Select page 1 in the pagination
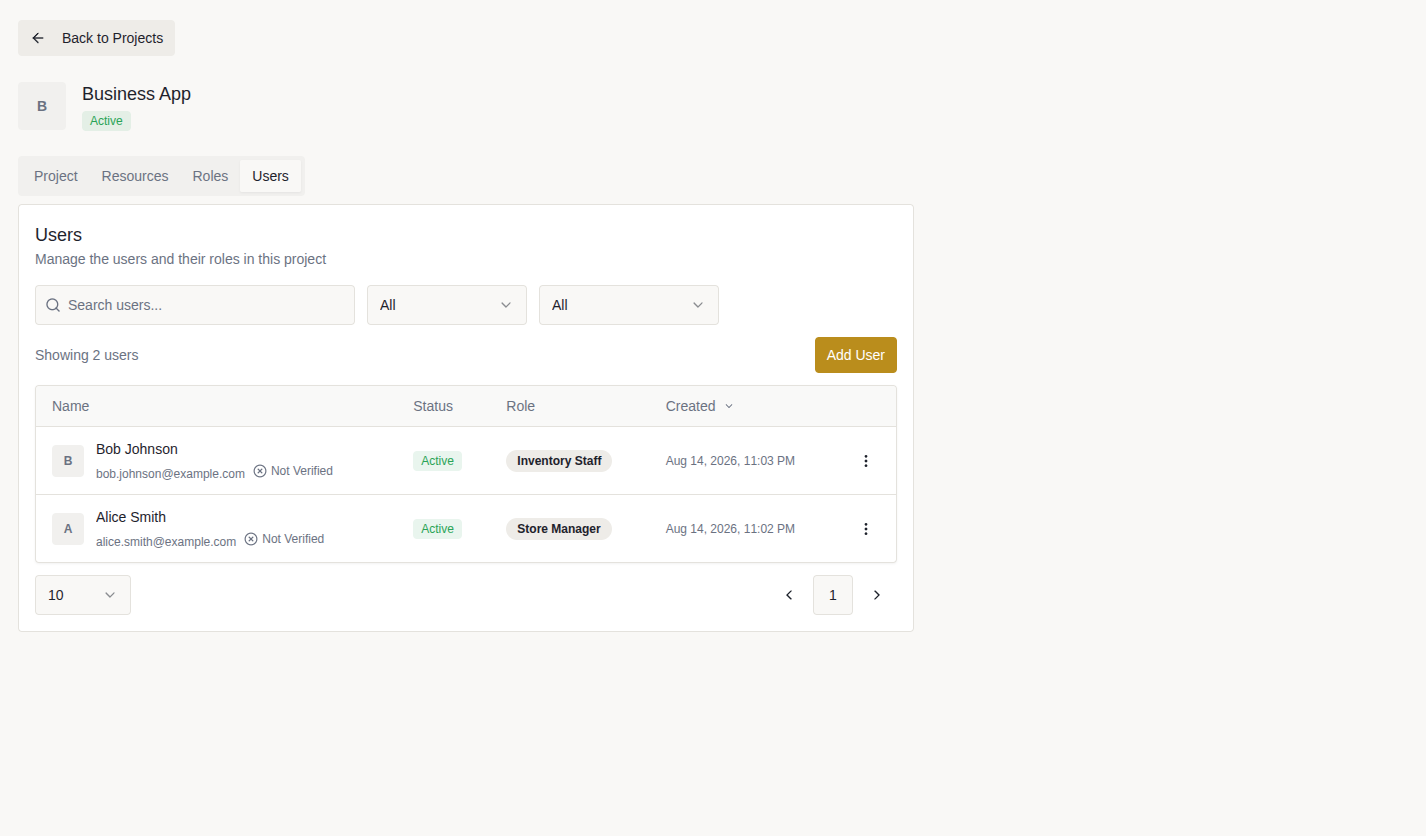 click(833, 595)
